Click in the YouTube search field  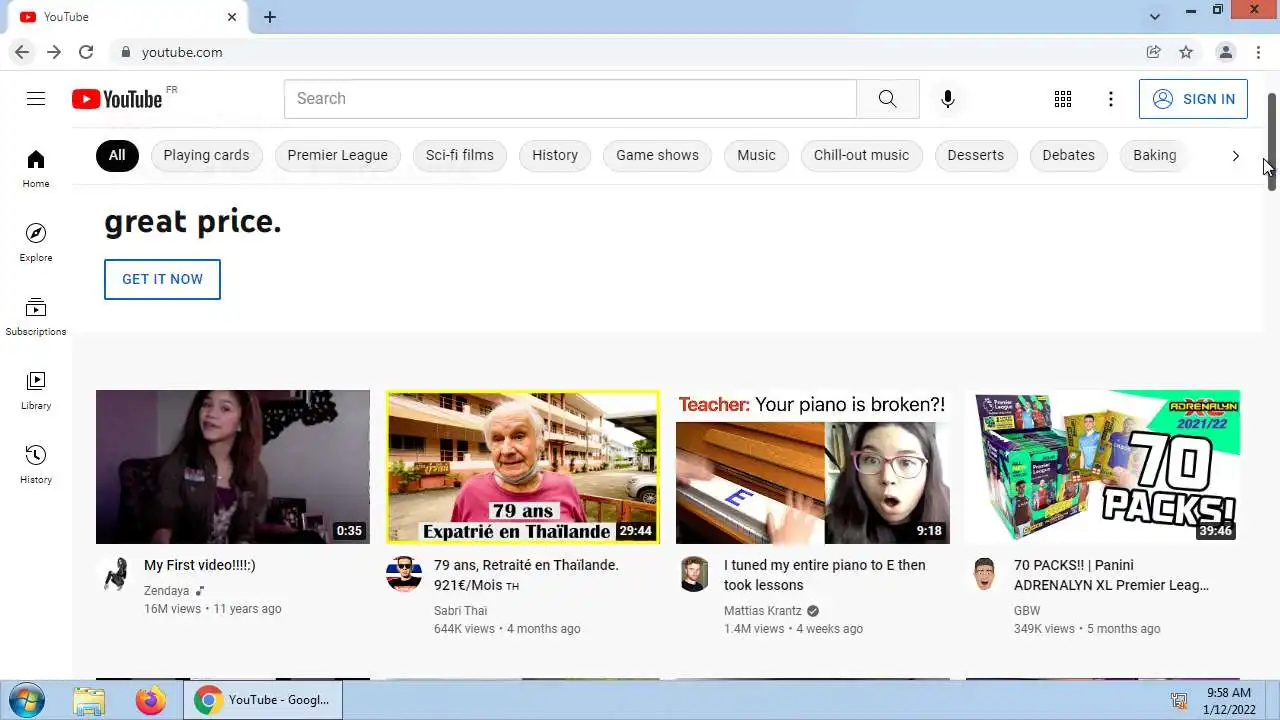570,99
